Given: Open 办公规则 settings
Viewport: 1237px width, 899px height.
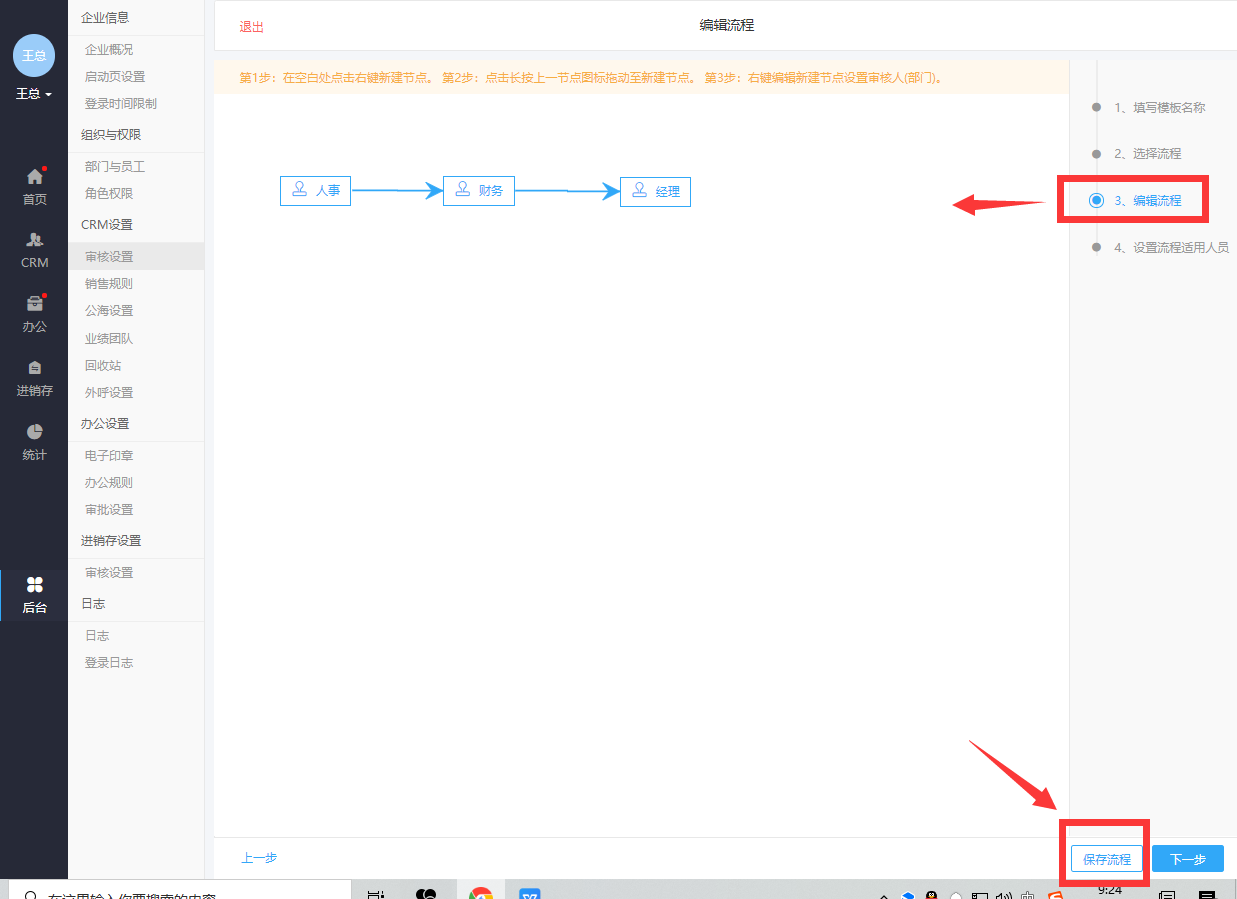Looking at the screenshot, I should 109,482.
